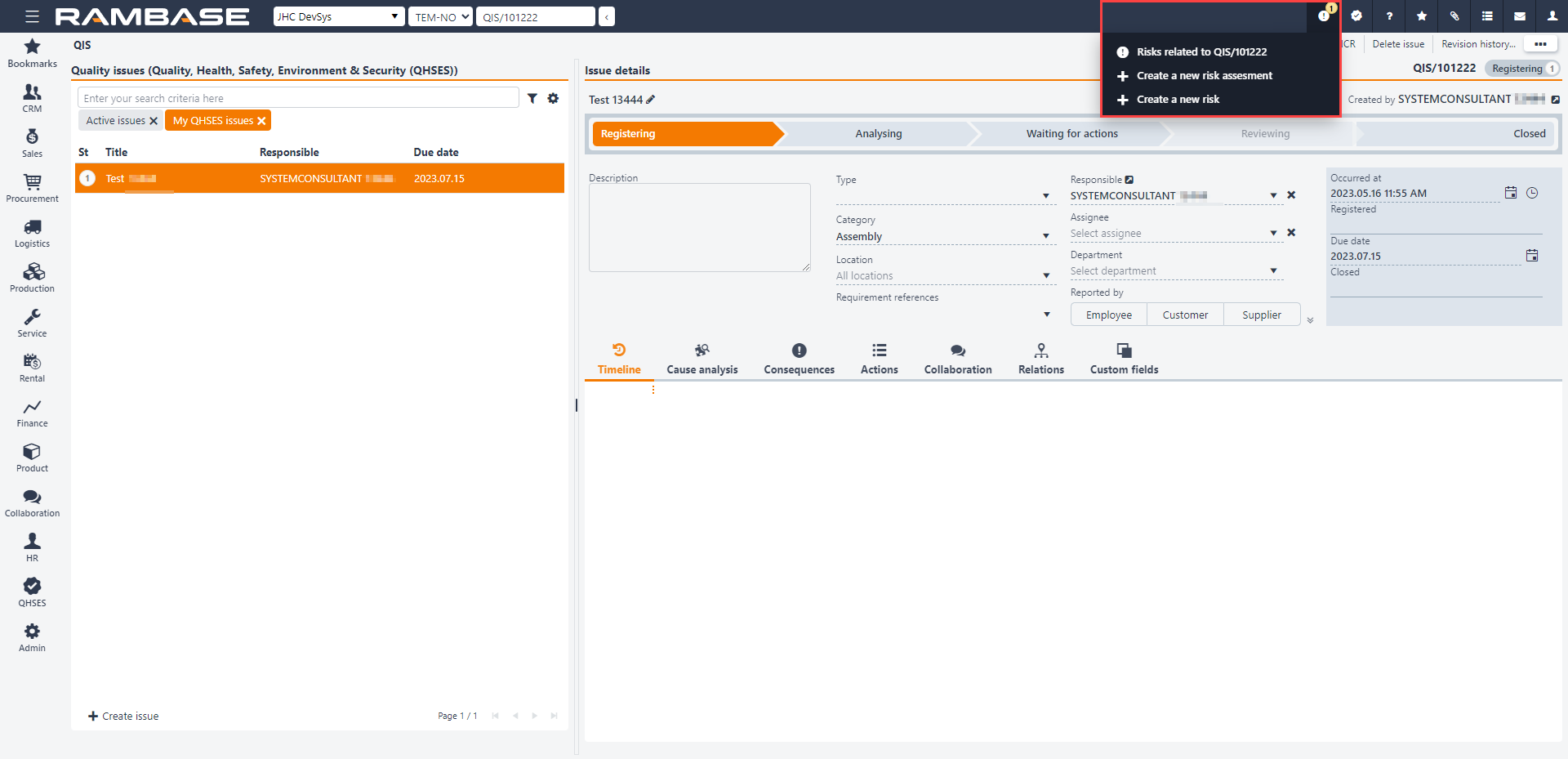
Task: Click the Delete issue button
Action: coord(1397,44)
